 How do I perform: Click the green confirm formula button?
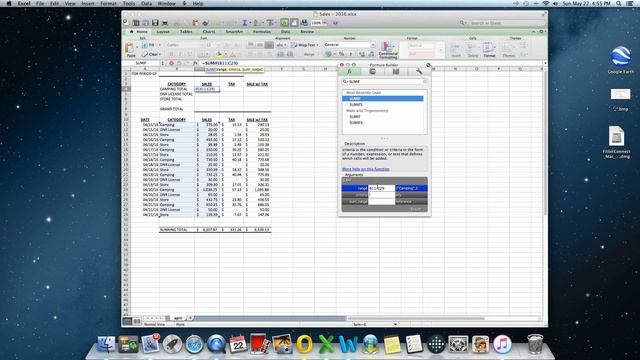(x=179, y=63)
